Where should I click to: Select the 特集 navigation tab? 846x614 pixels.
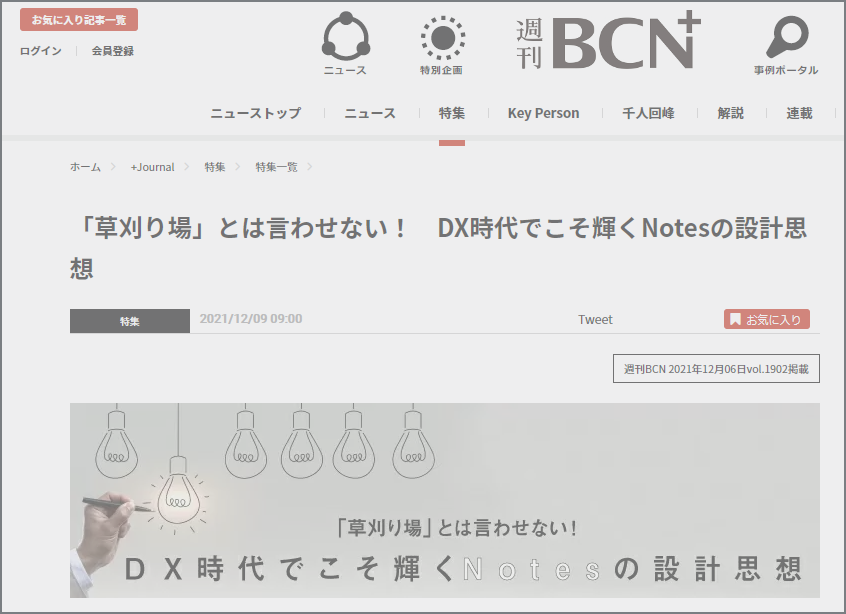click(452, 113)
